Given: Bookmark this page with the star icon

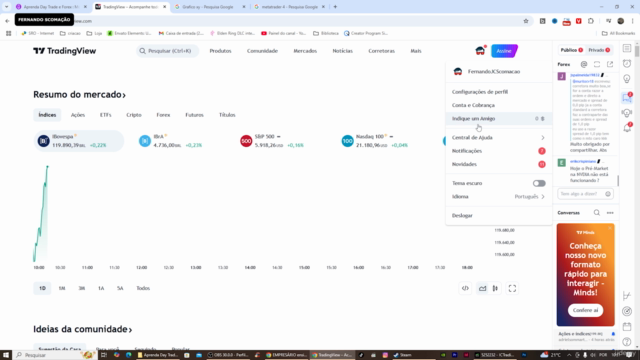Looking at the screenshot, I should click(x=526, y=21).
